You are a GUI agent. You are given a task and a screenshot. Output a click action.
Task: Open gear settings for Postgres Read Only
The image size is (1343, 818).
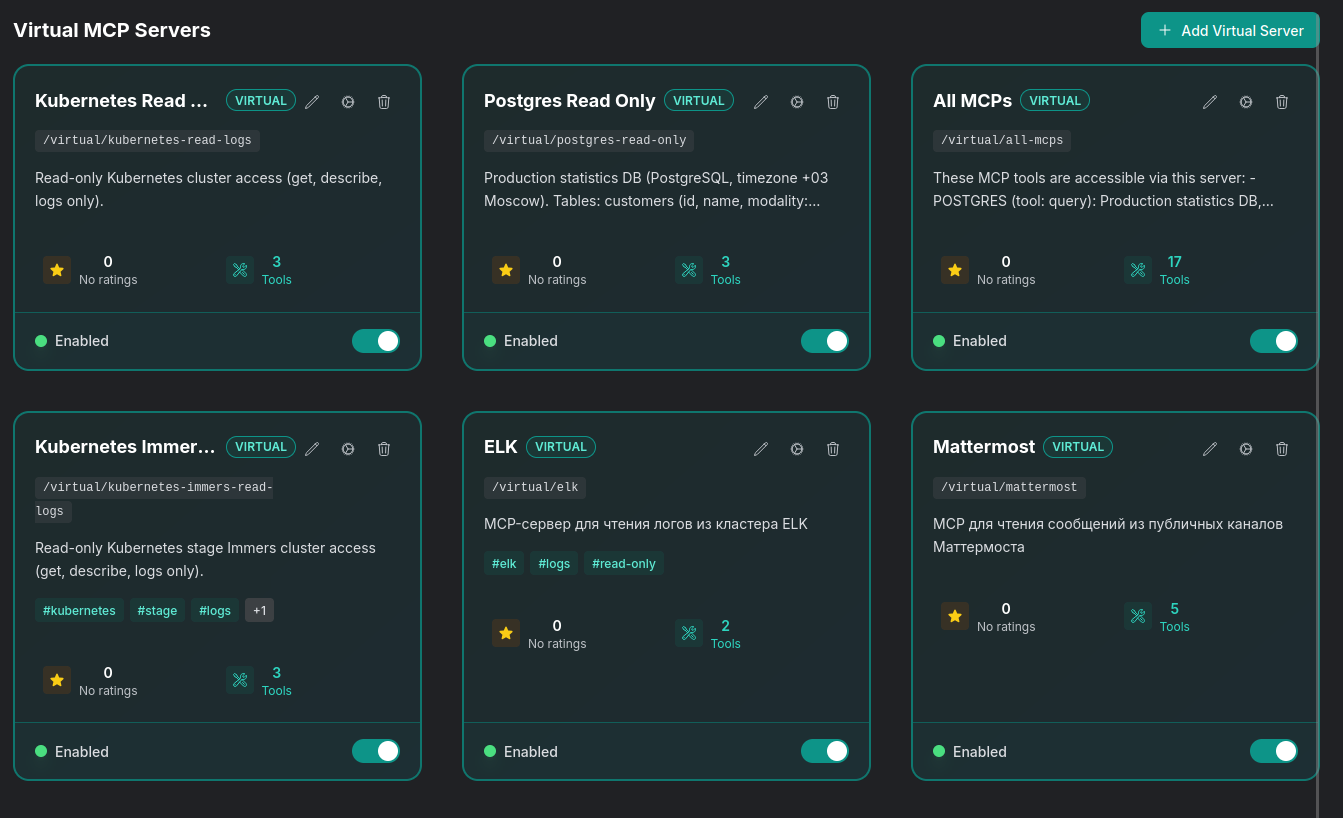pyautogui.click(x=797, y=102)
